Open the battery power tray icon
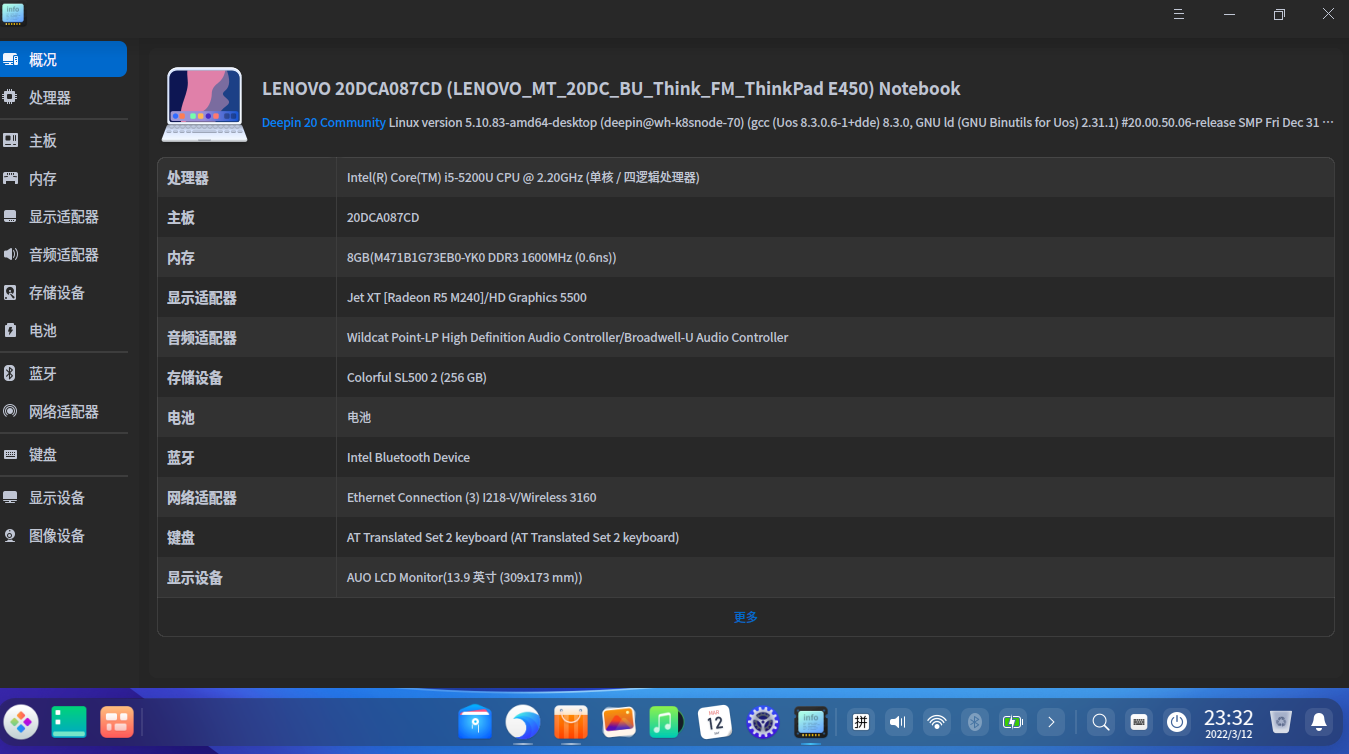 pyautogui.click(x=1013, y=721)
